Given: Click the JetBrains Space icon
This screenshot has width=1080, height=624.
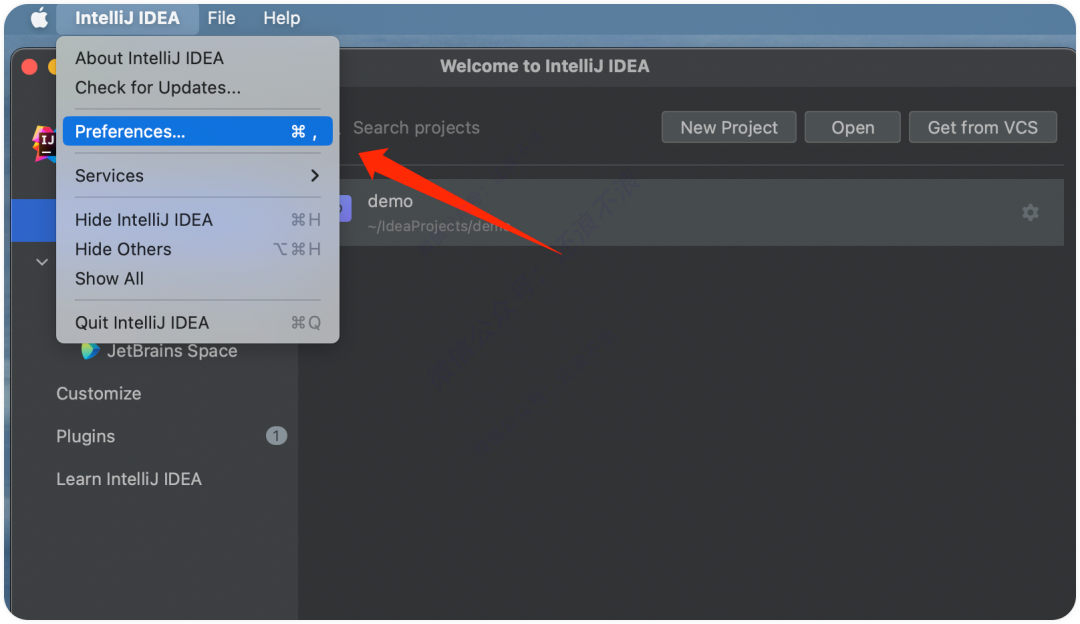Looking at the screenshot, I should click(90, 351).
